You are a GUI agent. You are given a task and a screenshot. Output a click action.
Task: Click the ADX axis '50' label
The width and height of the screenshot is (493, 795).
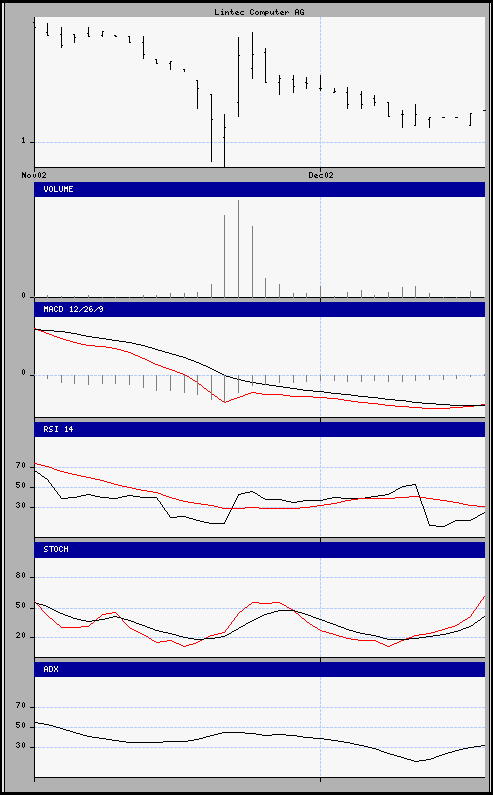point(20,726)
